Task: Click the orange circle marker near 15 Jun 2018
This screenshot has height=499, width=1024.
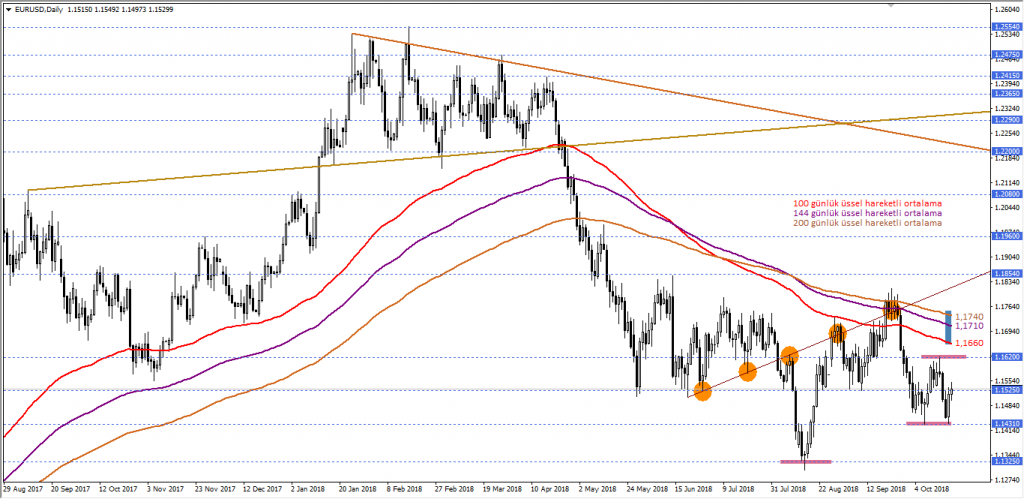Action: (x=703, y=391)
